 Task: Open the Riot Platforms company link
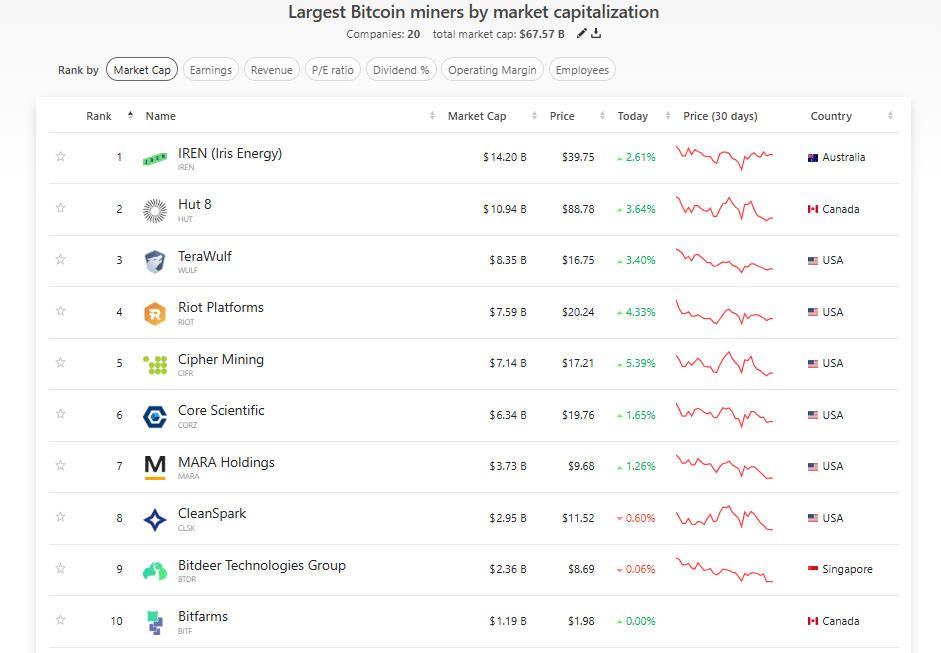tap(221, 307)
